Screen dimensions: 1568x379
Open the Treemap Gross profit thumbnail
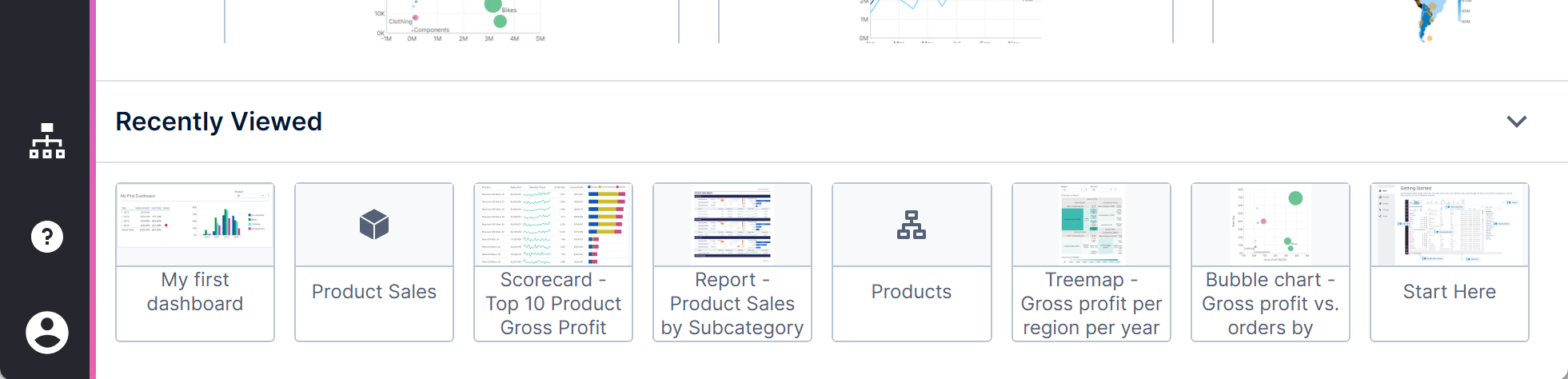[x=1091, y=225]
